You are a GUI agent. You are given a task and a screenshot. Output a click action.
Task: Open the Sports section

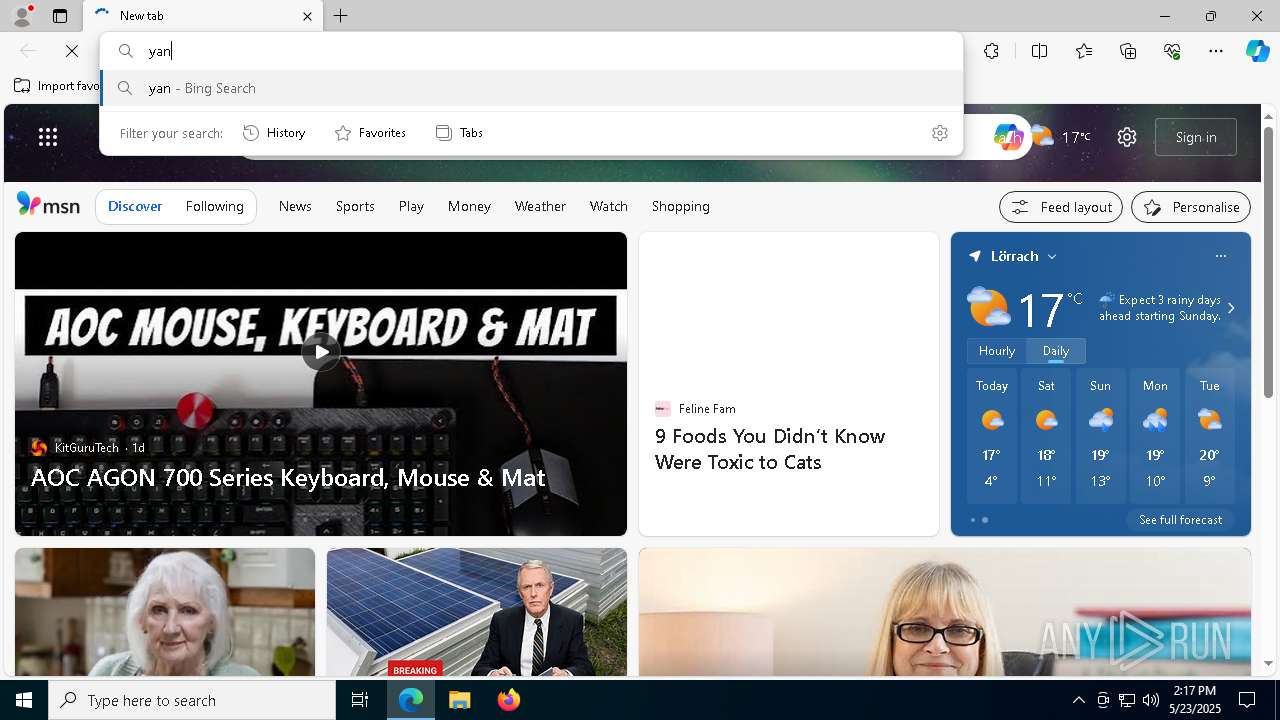pyautogui.click(x=355, y=206)
